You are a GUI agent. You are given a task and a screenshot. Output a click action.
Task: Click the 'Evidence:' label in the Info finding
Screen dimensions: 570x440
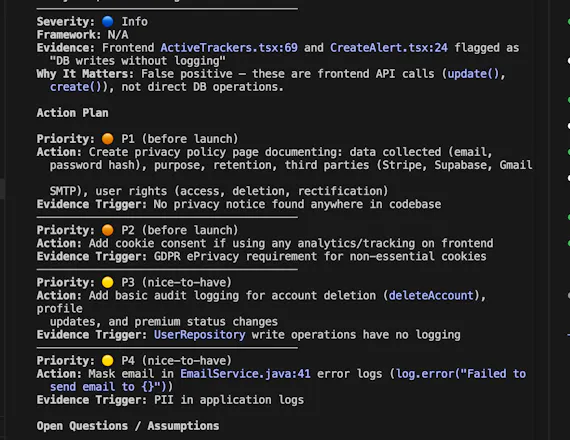coord(65,48)
